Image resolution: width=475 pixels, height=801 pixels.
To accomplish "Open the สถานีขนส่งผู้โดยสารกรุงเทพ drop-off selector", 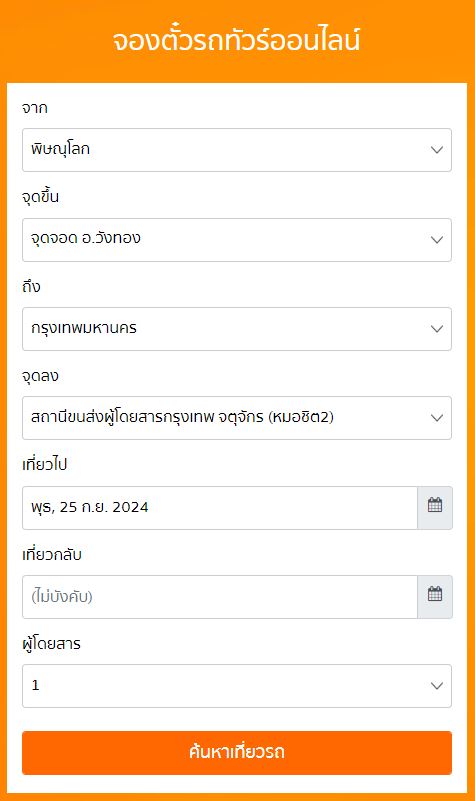I will click(x=237, y=418).
